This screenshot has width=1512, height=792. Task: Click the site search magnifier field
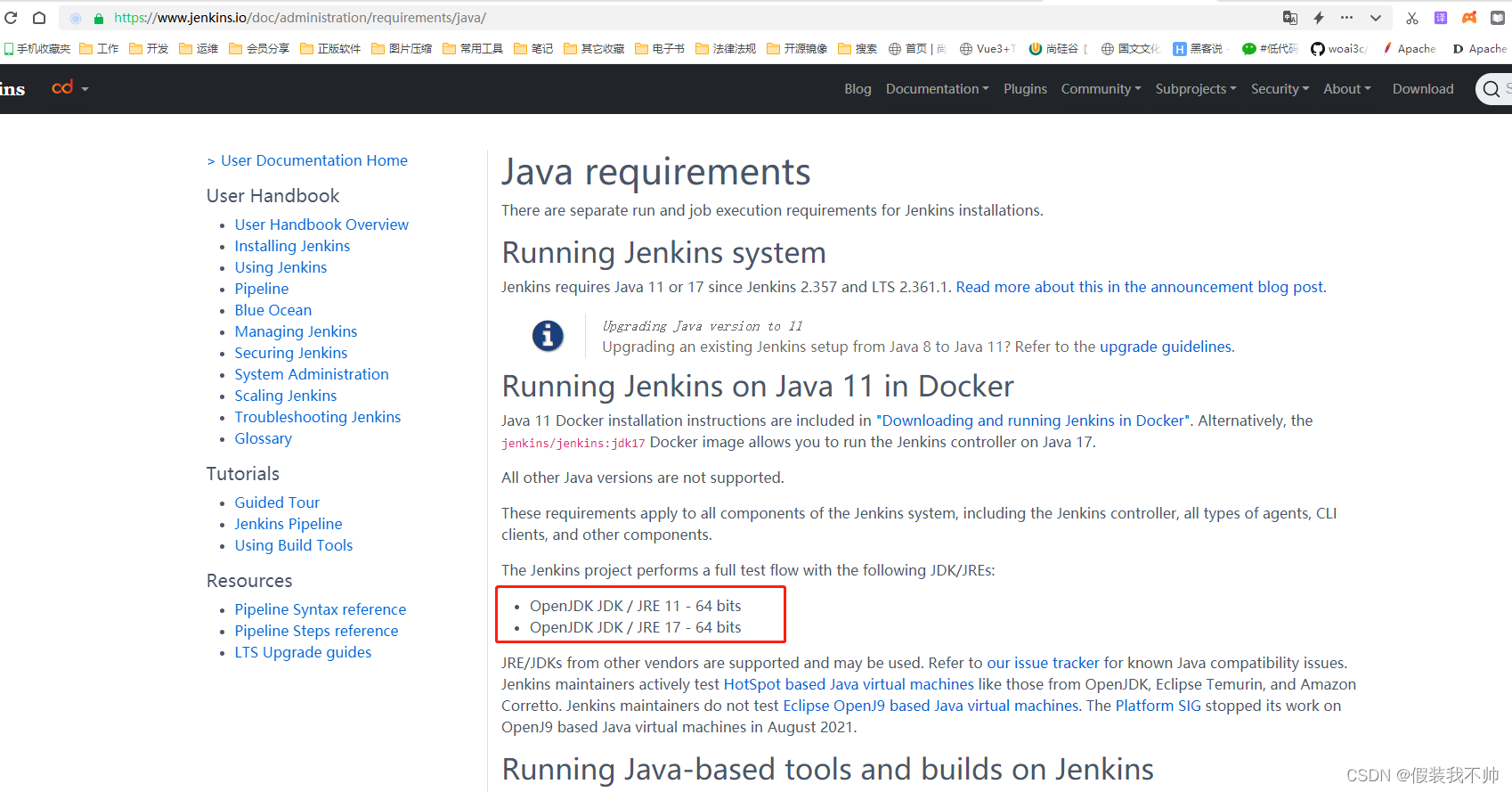(x=1494, y=89)
